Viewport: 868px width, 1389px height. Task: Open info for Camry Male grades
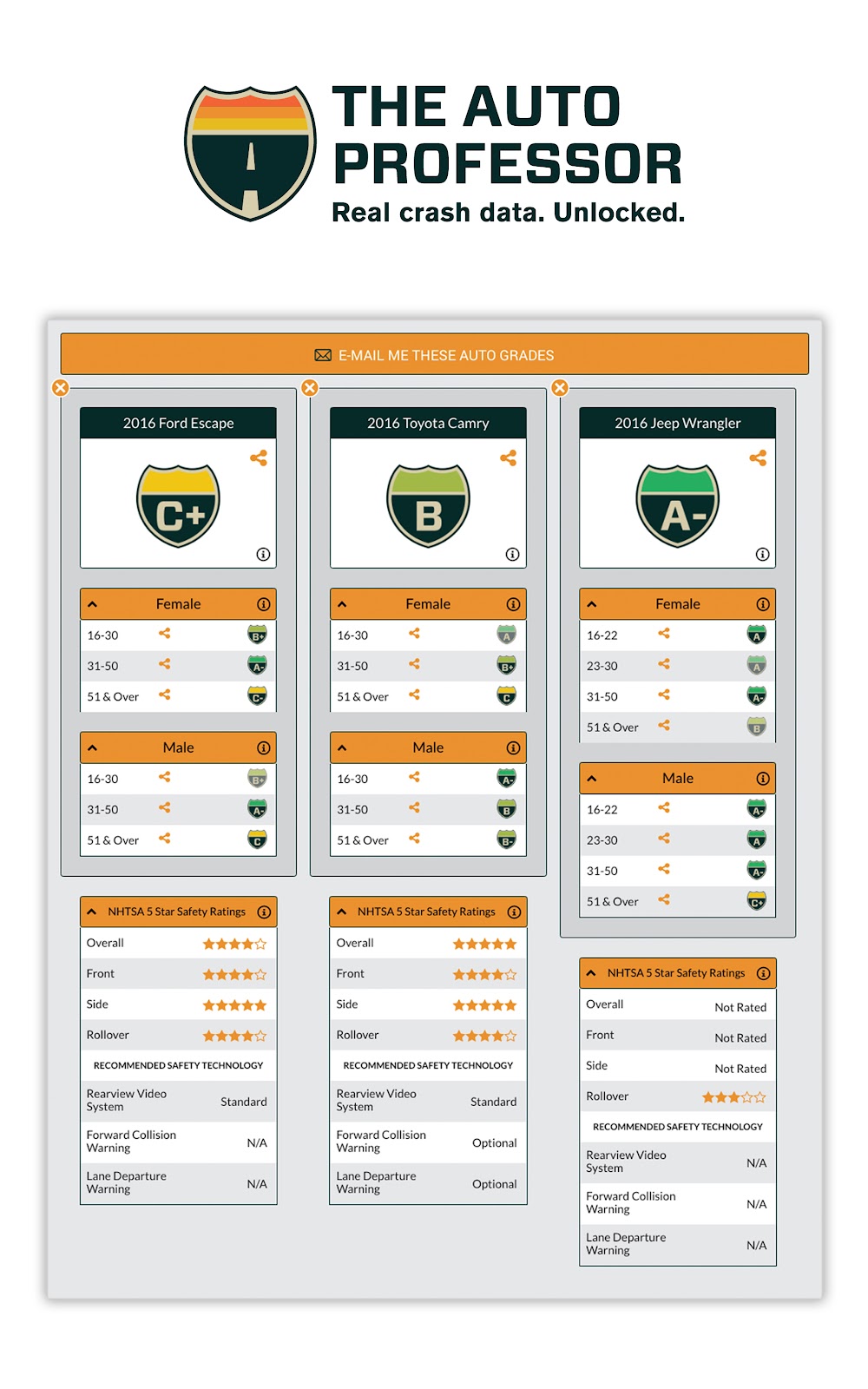tap(513, 747)
